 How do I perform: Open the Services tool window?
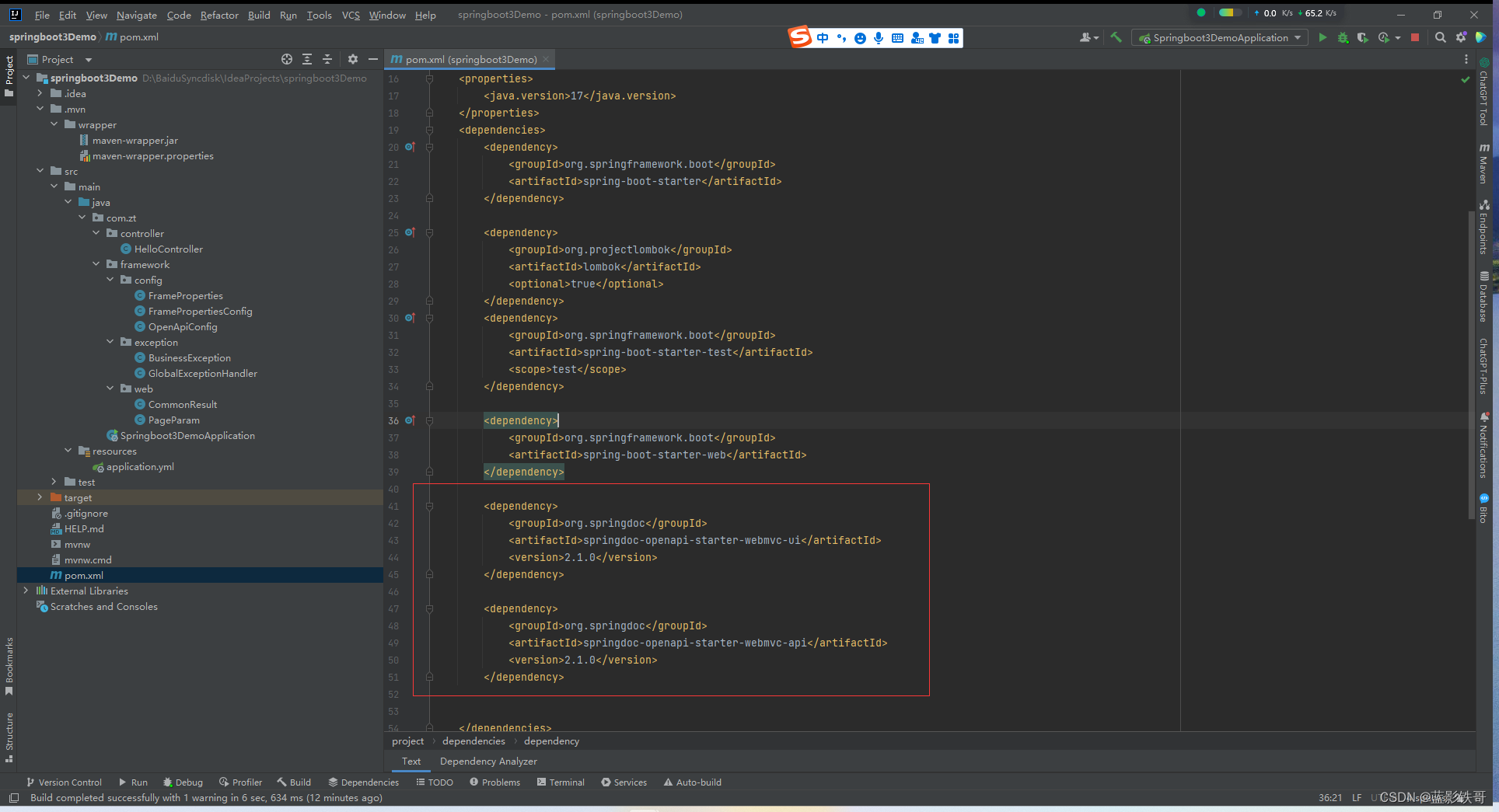624,782
